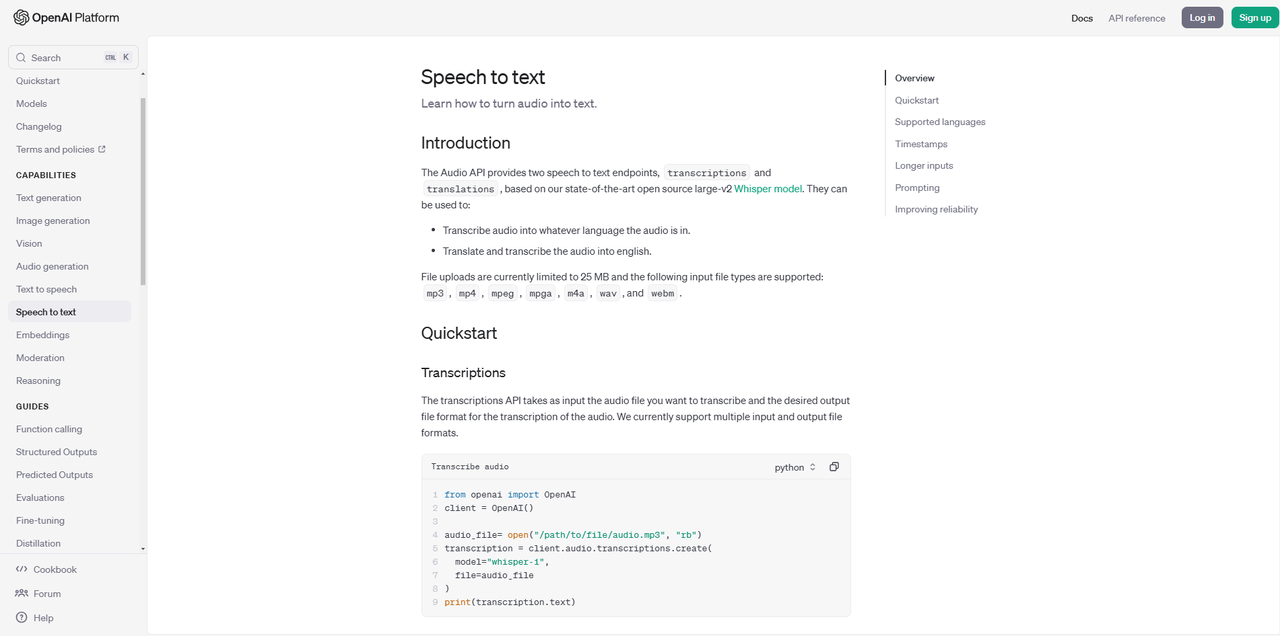Select Function calling guide in sidebar
This screenshot has height=636, width=1280.
pos(49,429)
